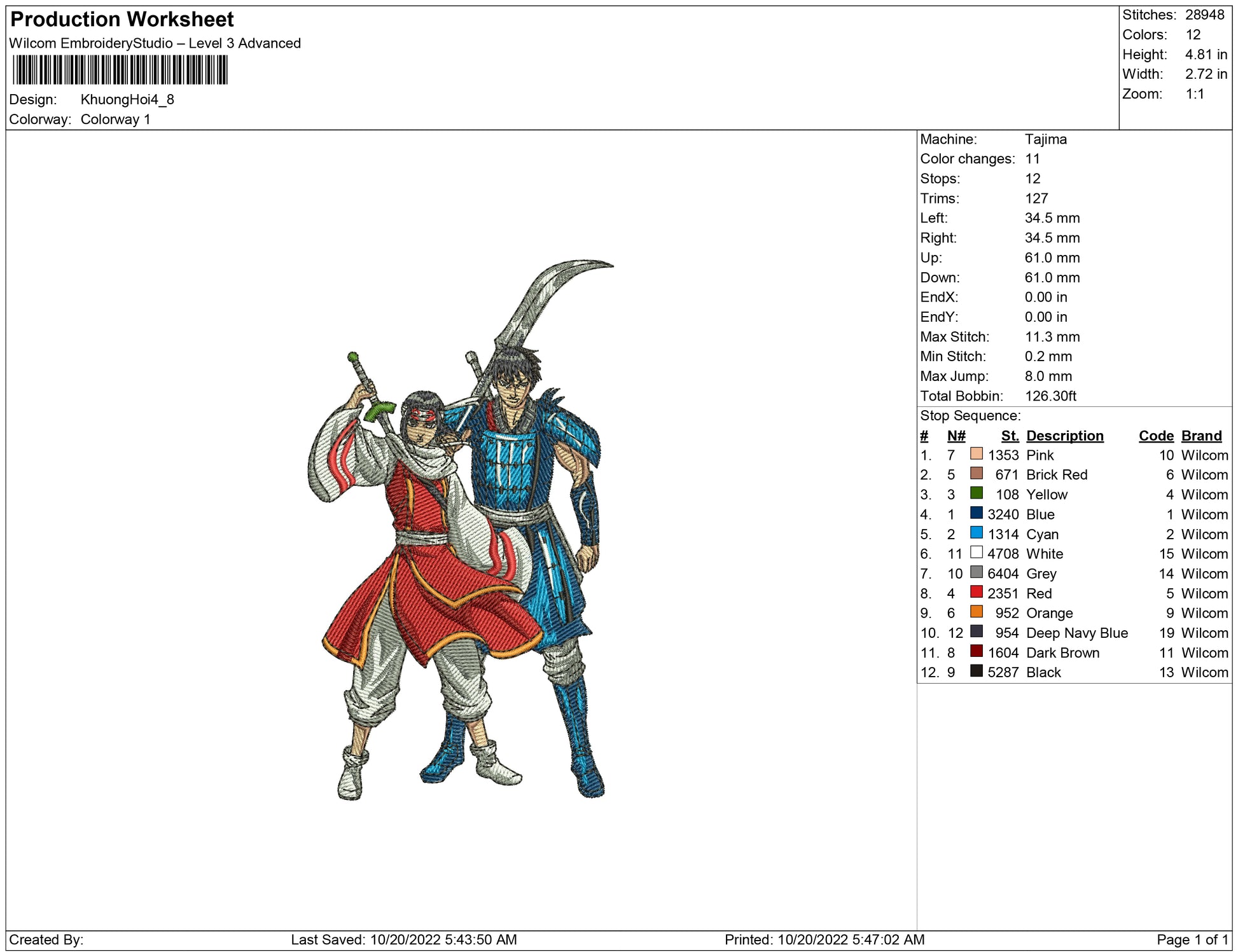Viewport: 1238px width, 952px height.
Task: Click the Brand column header
Action: coord(1201,436)
